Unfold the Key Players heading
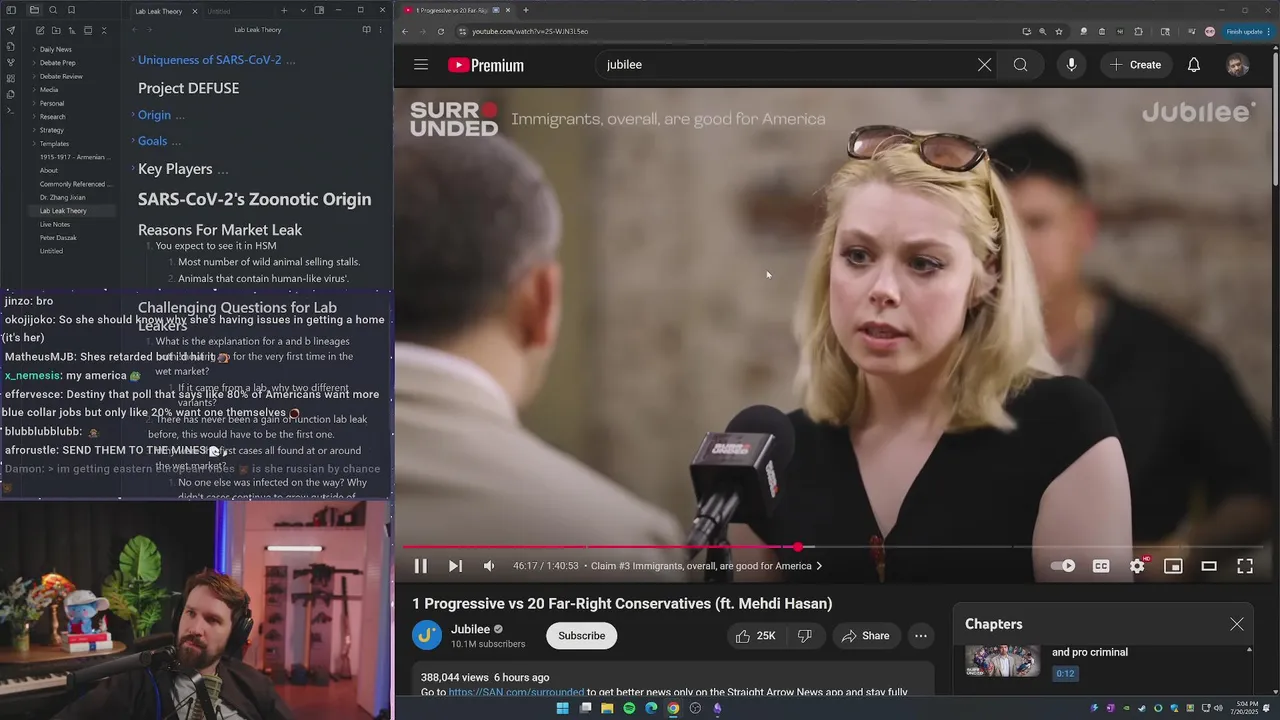The image size is (1280, 720). pyautogui.click(x=132, y=169)
